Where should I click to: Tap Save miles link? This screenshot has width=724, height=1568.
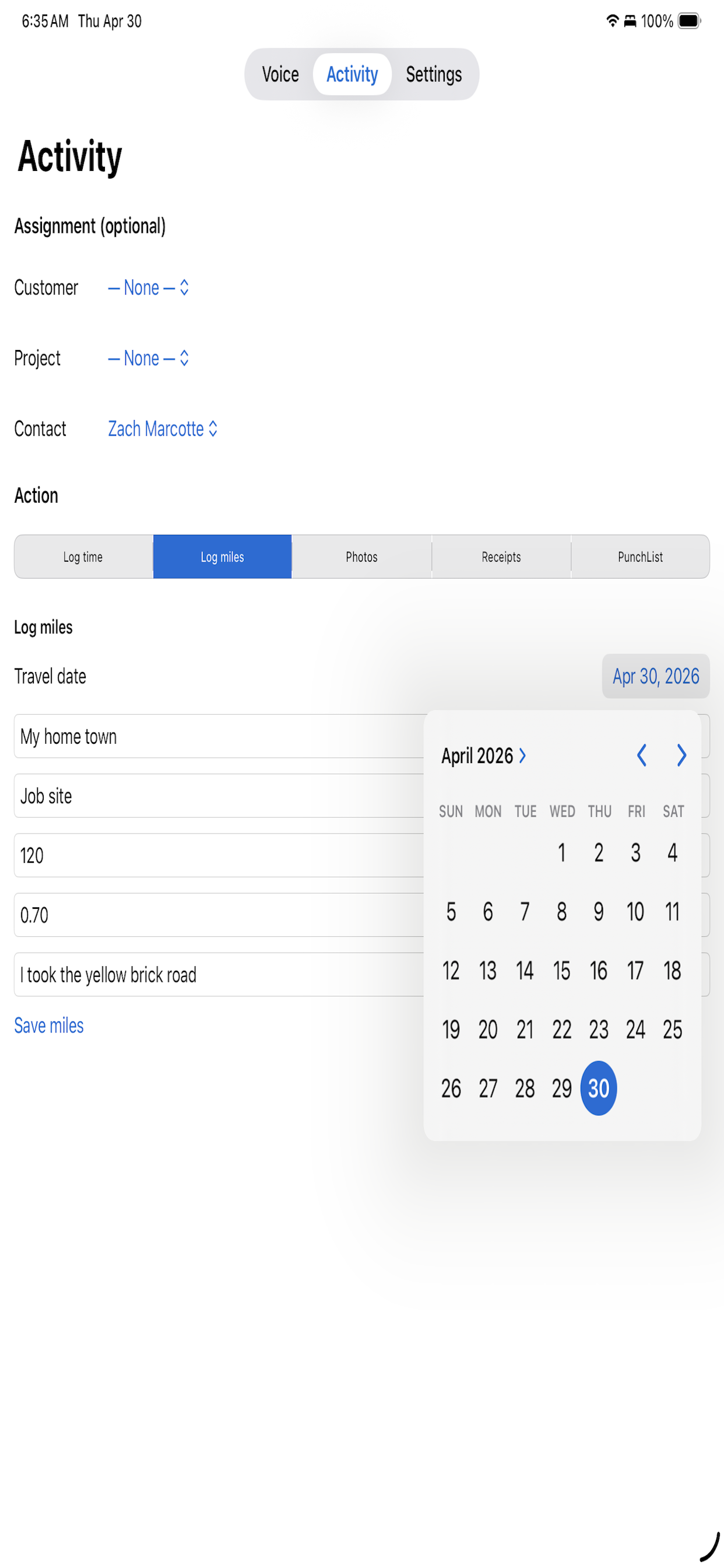click(48, 1025)
